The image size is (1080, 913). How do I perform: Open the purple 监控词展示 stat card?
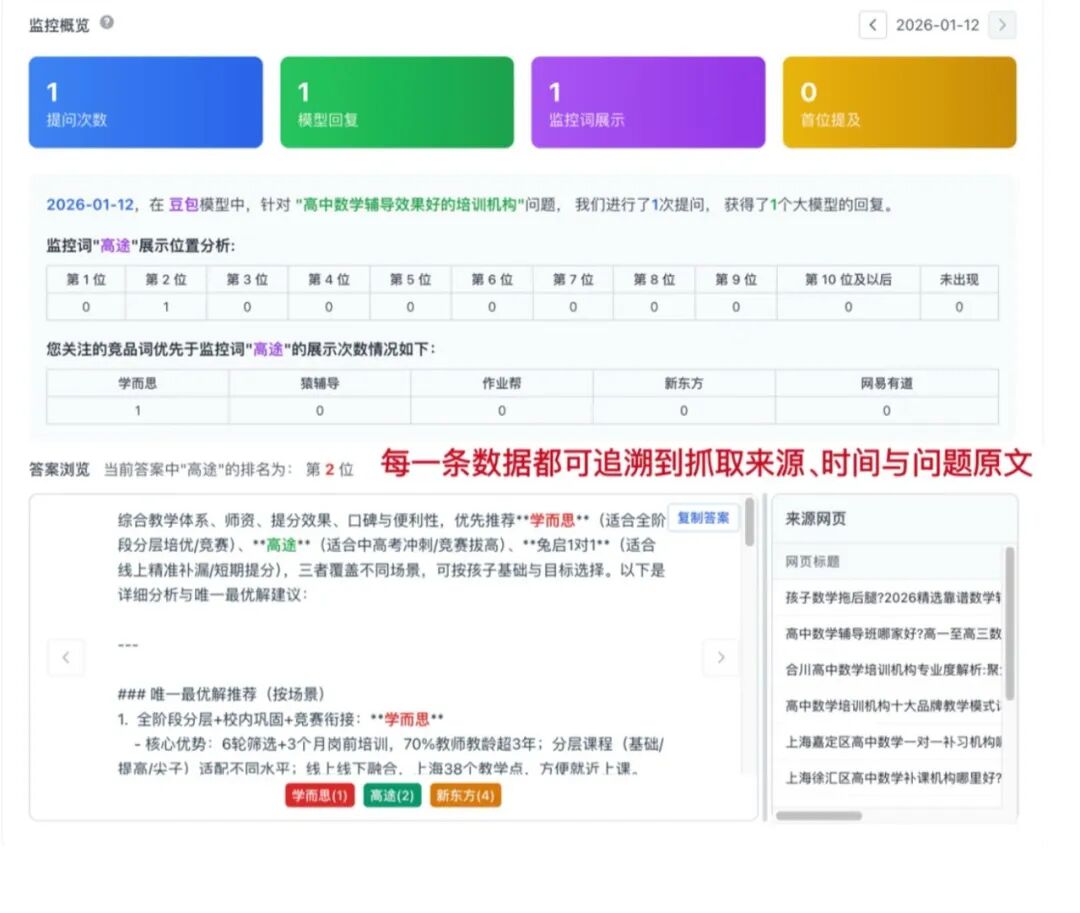coord(648,102)
